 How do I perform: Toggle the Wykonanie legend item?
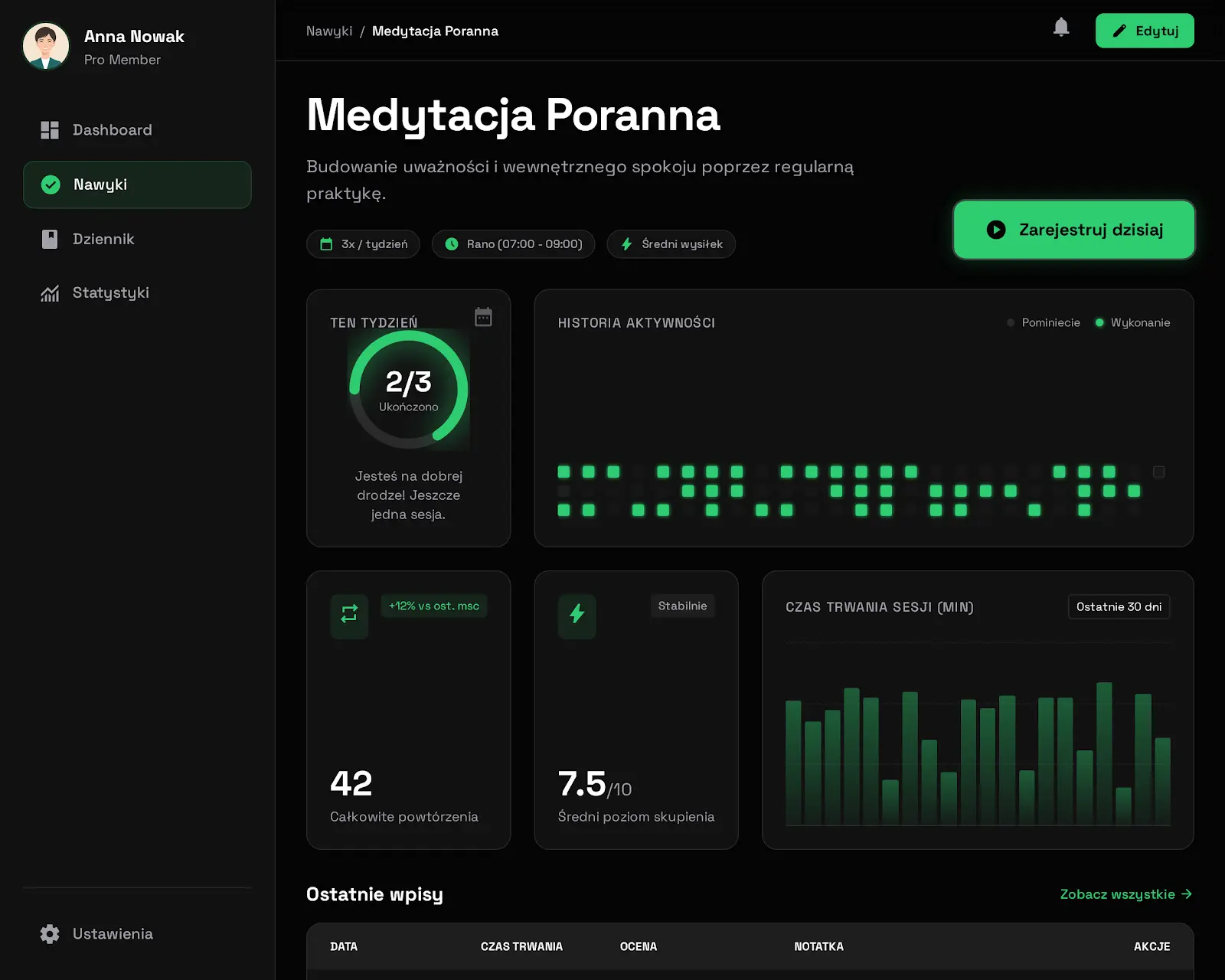[1132, 323]
